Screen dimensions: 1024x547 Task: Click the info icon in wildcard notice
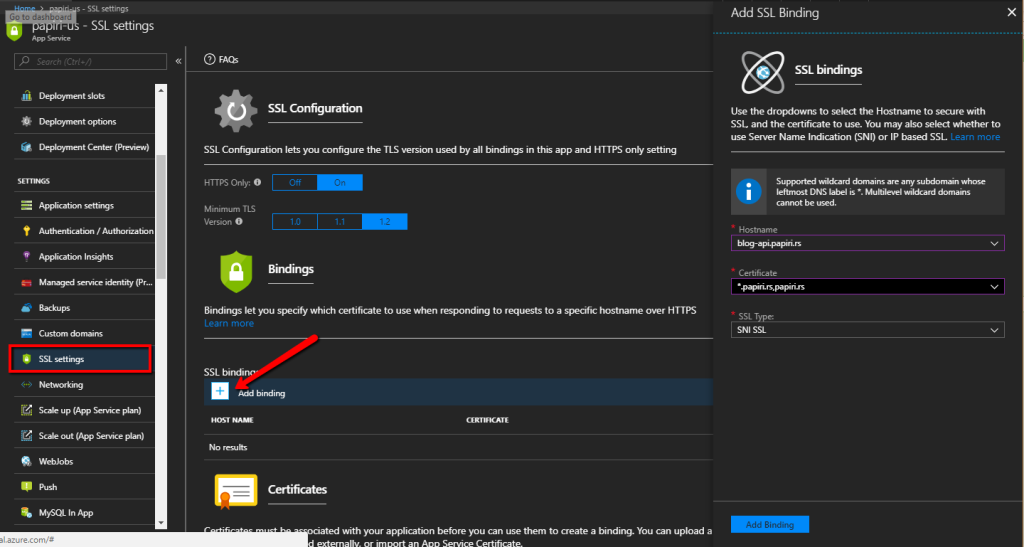[x=748, y=192]
